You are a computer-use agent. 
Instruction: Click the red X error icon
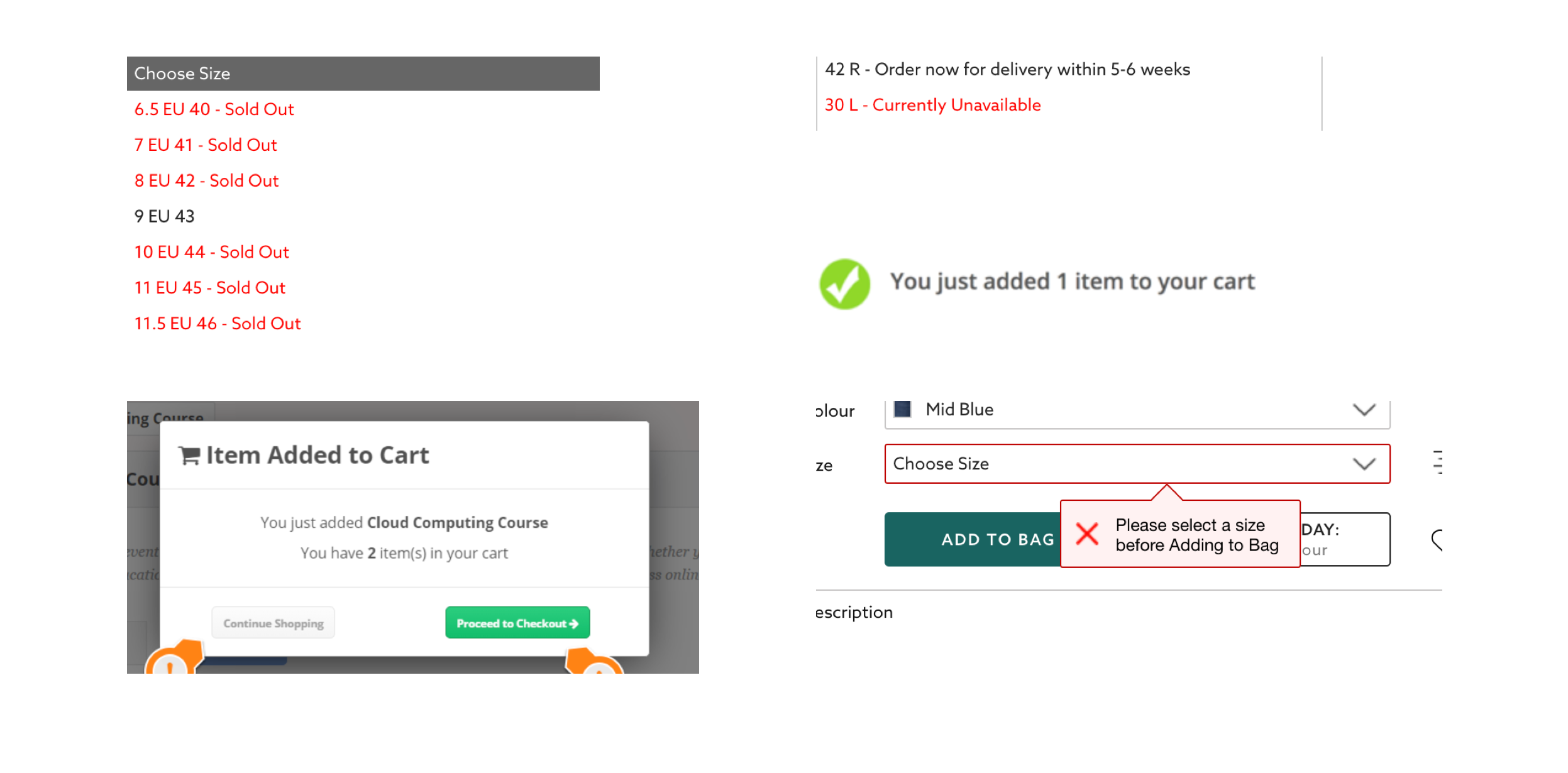[1086, 534]
